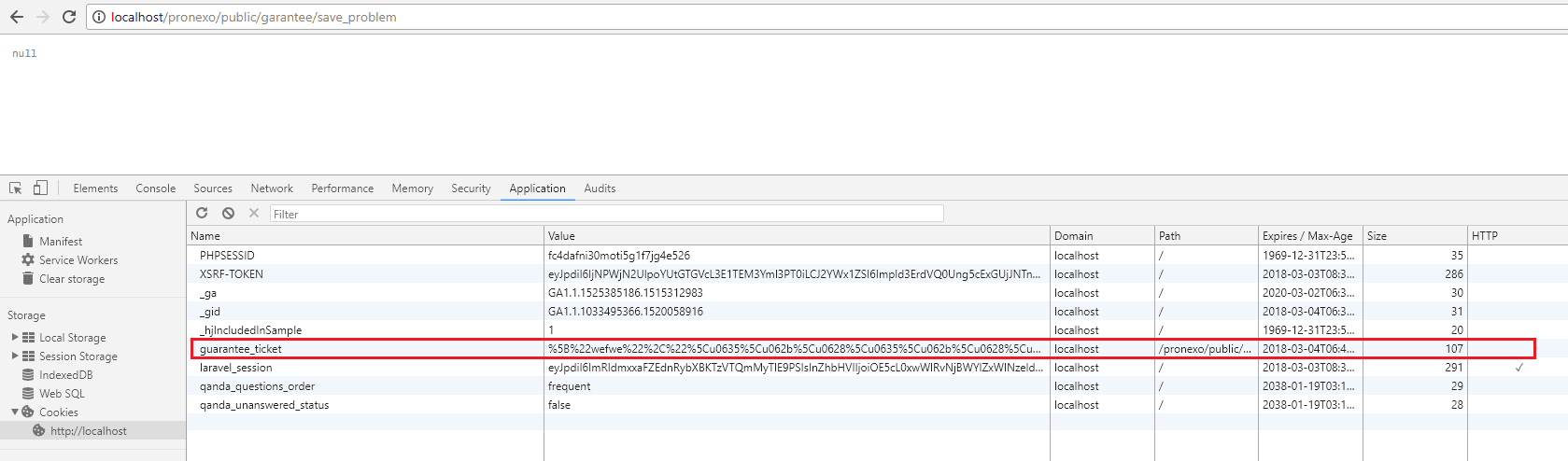Sort by the Size column header

coord(1415,236)
